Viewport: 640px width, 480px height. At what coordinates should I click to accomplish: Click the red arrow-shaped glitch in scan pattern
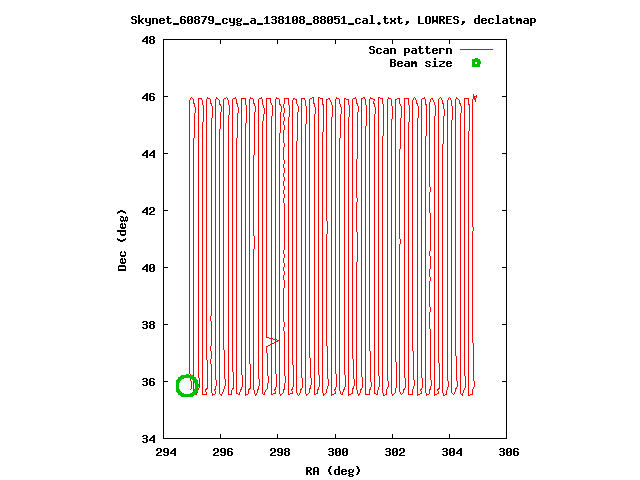(x=272, y=341)
